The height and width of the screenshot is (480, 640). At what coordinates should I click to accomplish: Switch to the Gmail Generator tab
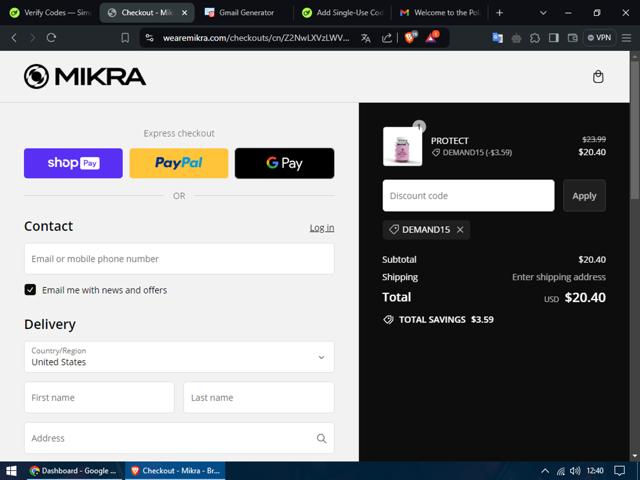pyautogui.click(x=244, y=13)
